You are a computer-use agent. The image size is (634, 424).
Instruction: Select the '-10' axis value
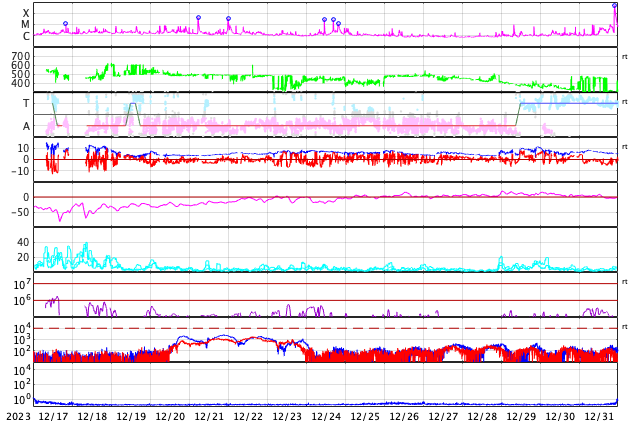point(20,171)
